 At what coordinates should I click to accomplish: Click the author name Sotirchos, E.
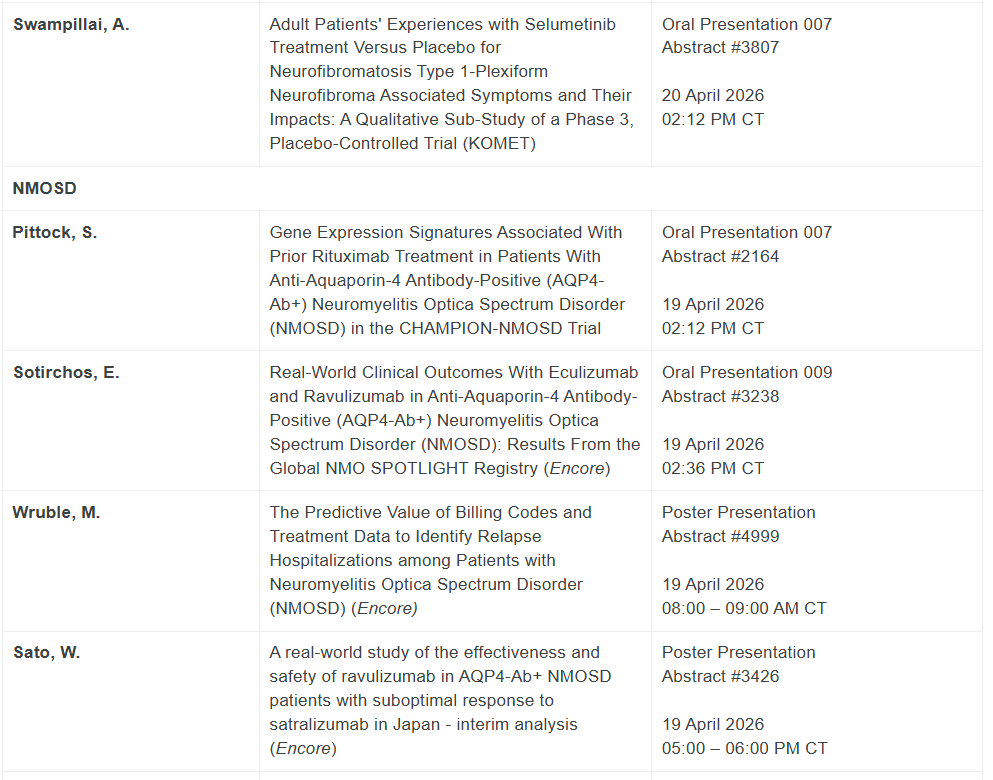[66, 372]
